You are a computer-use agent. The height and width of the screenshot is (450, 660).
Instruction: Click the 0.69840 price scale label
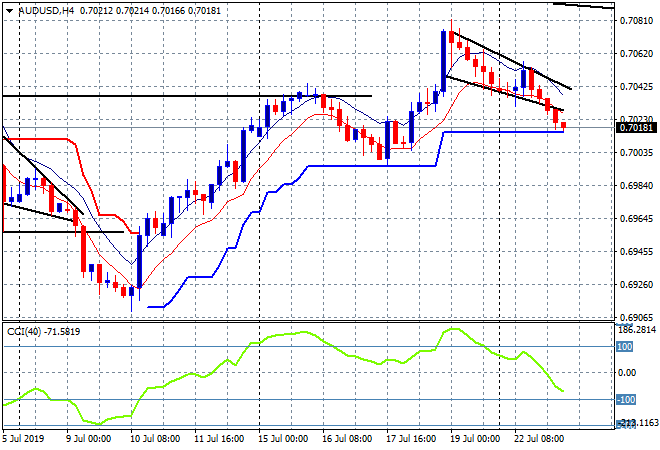[x=636, y=186]
